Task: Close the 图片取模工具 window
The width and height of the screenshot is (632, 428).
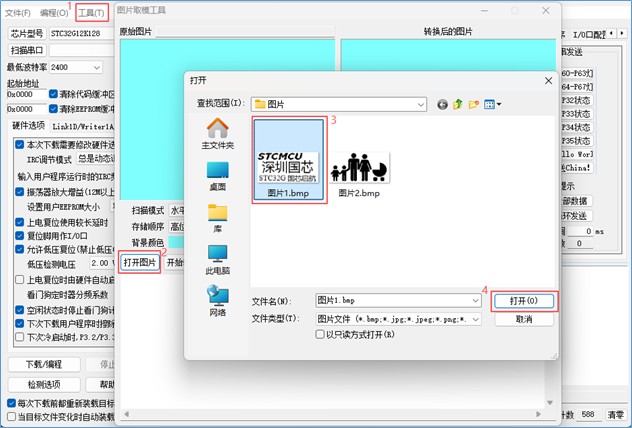Action: [x=546, y=11]
